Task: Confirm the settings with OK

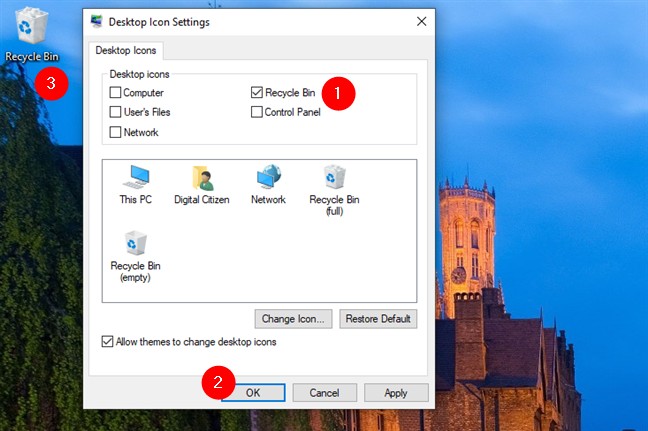Action: [x=253, y=393]
